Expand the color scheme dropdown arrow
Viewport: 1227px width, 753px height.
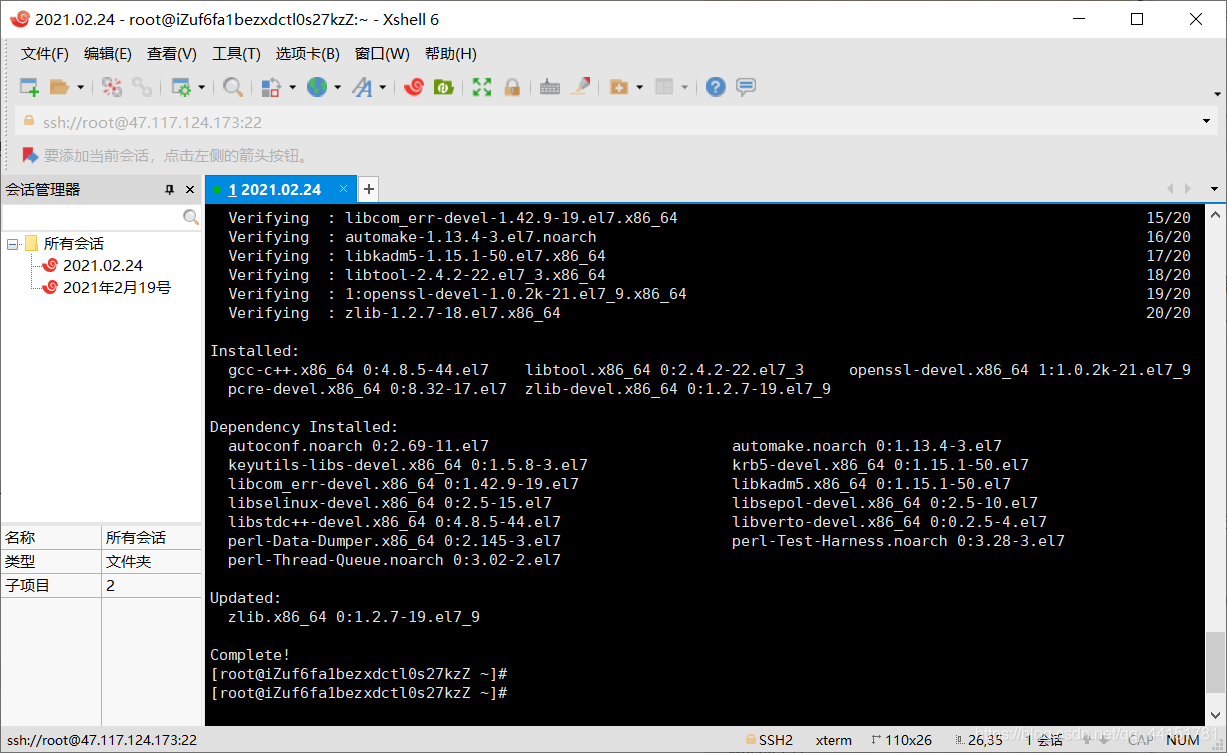292,88
